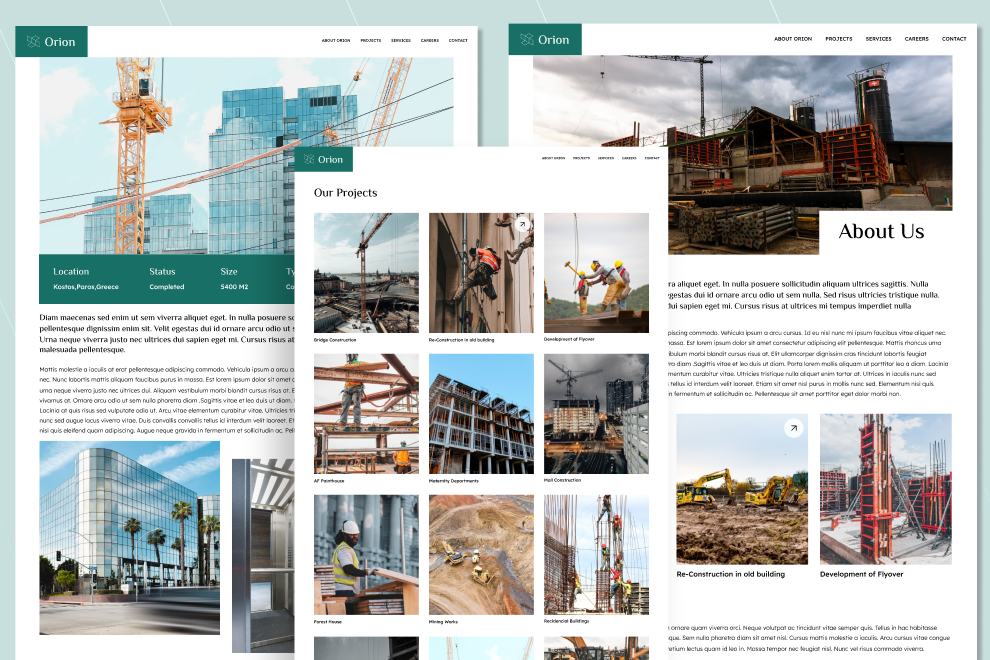Open arrow icon on excavator image in About Us page
The image size is (990, 660).
coord(793,428)
